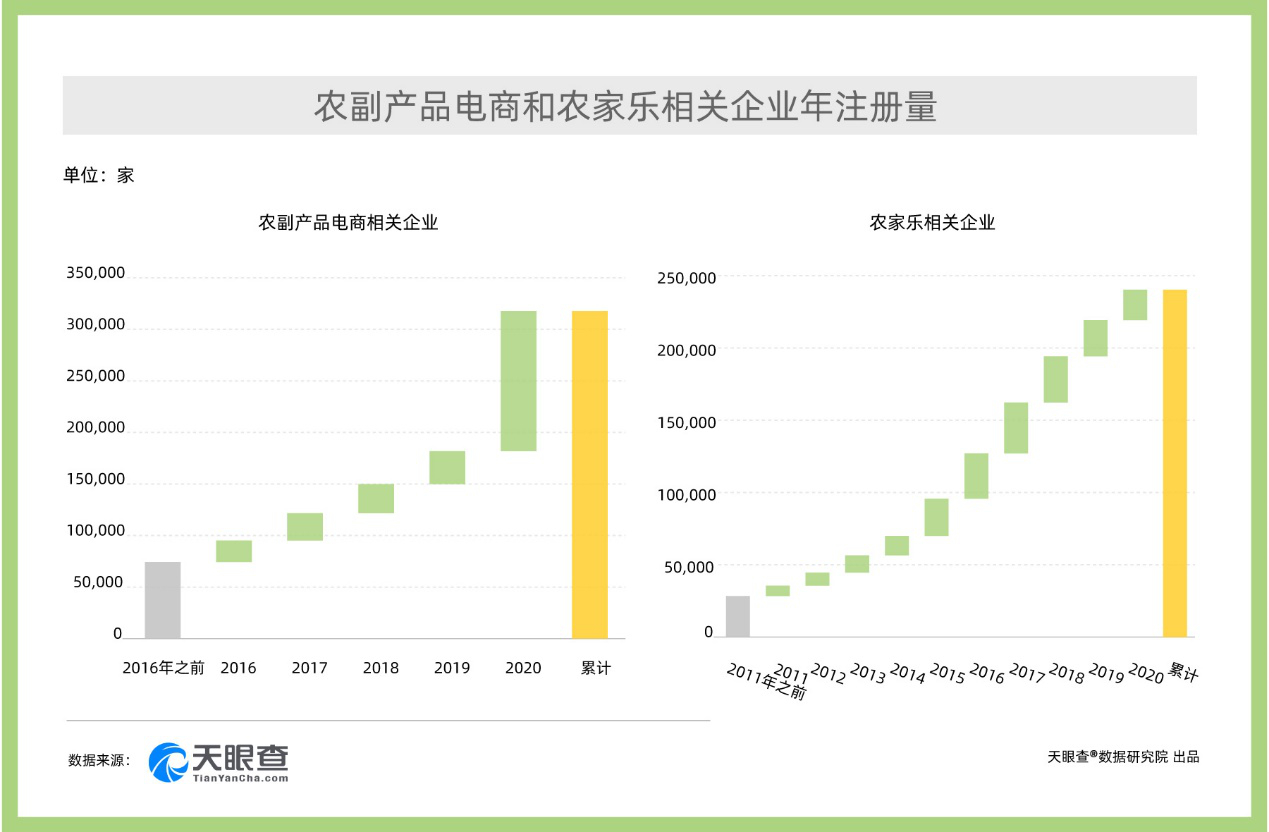Click the main title 农副产品电商和农家乐相关企业年注册量
Screen dimensions: 1269x832
click(627, 106)
